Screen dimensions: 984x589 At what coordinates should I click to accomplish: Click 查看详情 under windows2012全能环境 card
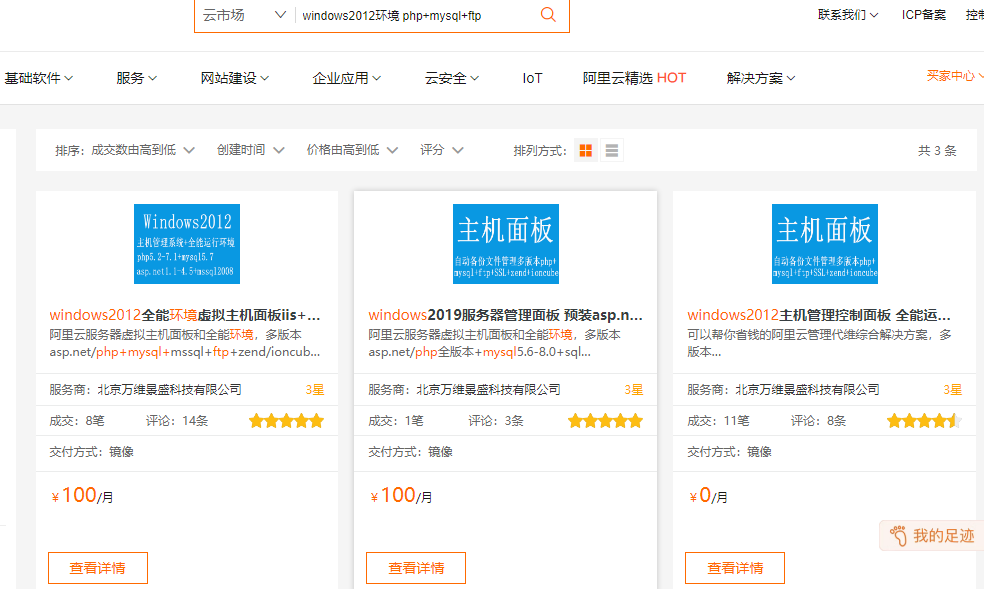coord(98,568)
